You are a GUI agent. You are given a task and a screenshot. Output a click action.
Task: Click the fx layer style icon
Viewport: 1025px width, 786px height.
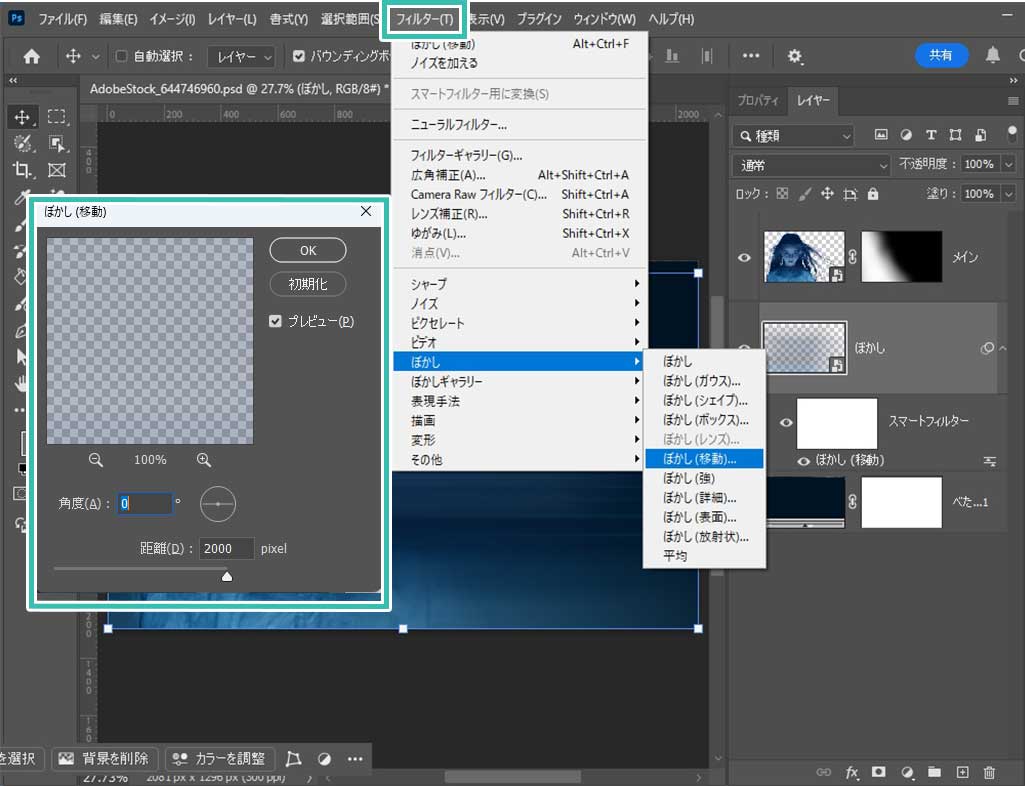pos(852,772)
